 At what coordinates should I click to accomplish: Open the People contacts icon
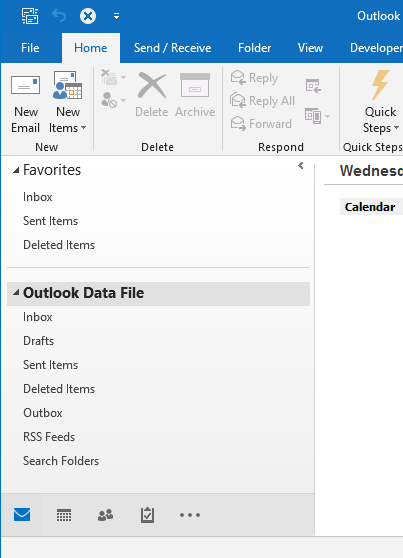tap(105, 515)
